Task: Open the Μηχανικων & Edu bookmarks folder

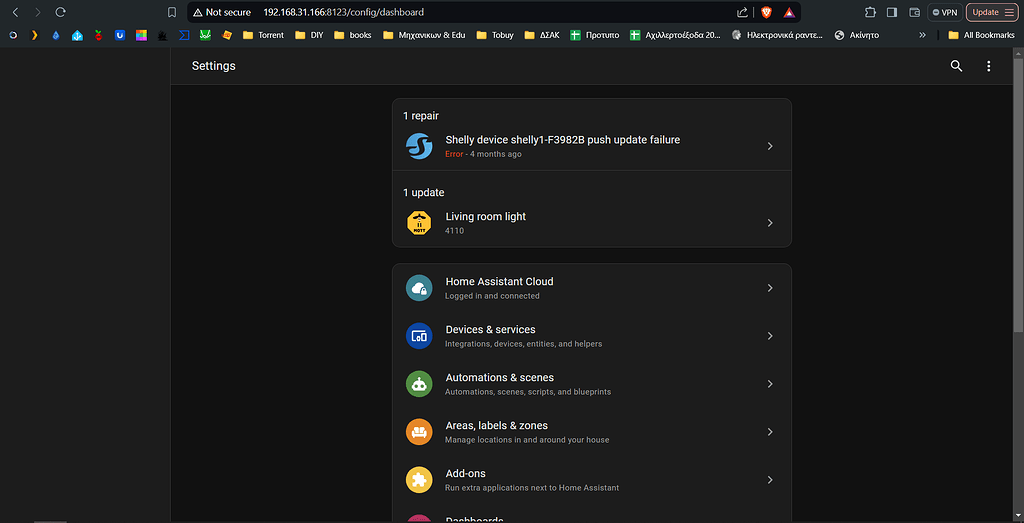Action: (x=424, y=35)
